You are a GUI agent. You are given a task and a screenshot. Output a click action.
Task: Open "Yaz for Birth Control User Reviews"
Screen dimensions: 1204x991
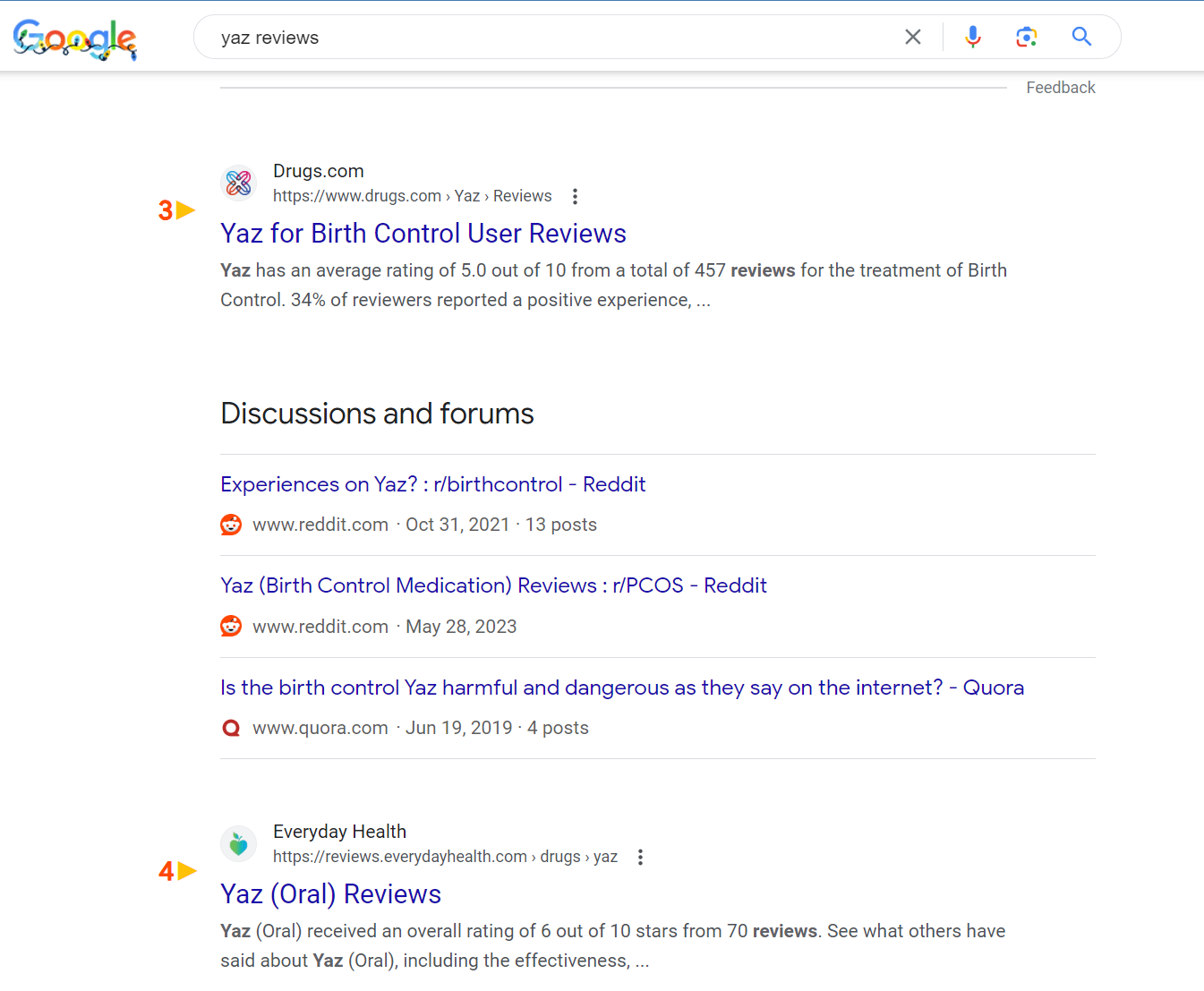(423, 233)
